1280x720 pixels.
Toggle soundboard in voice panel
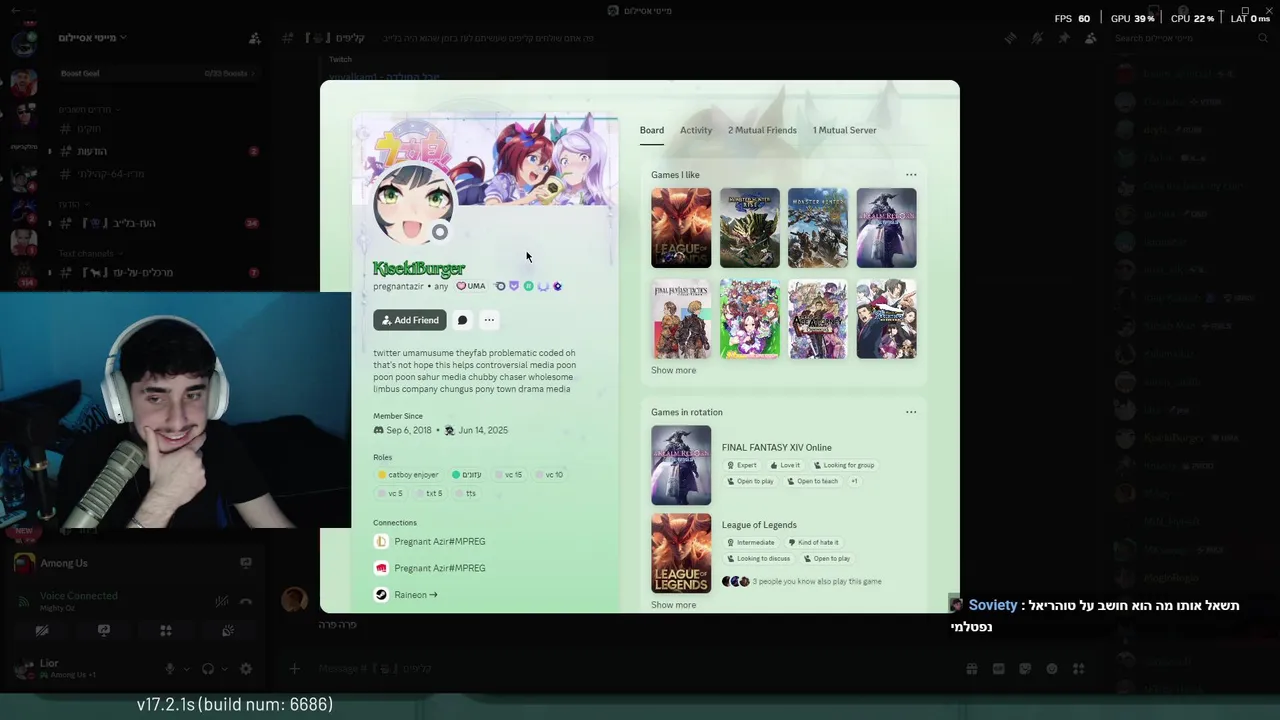click(x=228, y=631)
